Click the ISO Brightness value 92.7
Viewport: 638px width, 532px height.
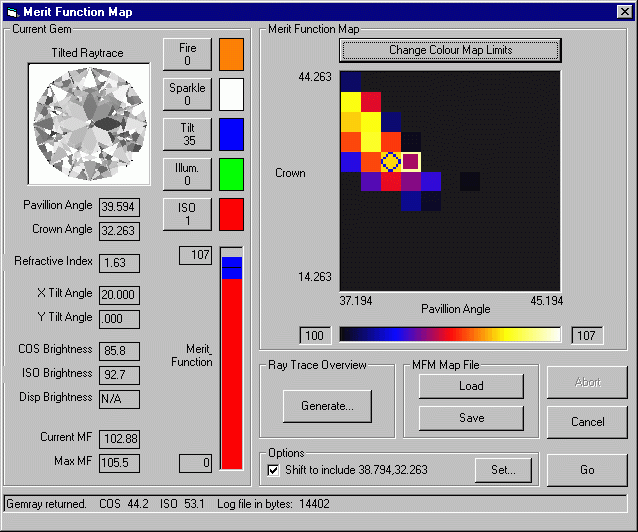click(119, 375)
